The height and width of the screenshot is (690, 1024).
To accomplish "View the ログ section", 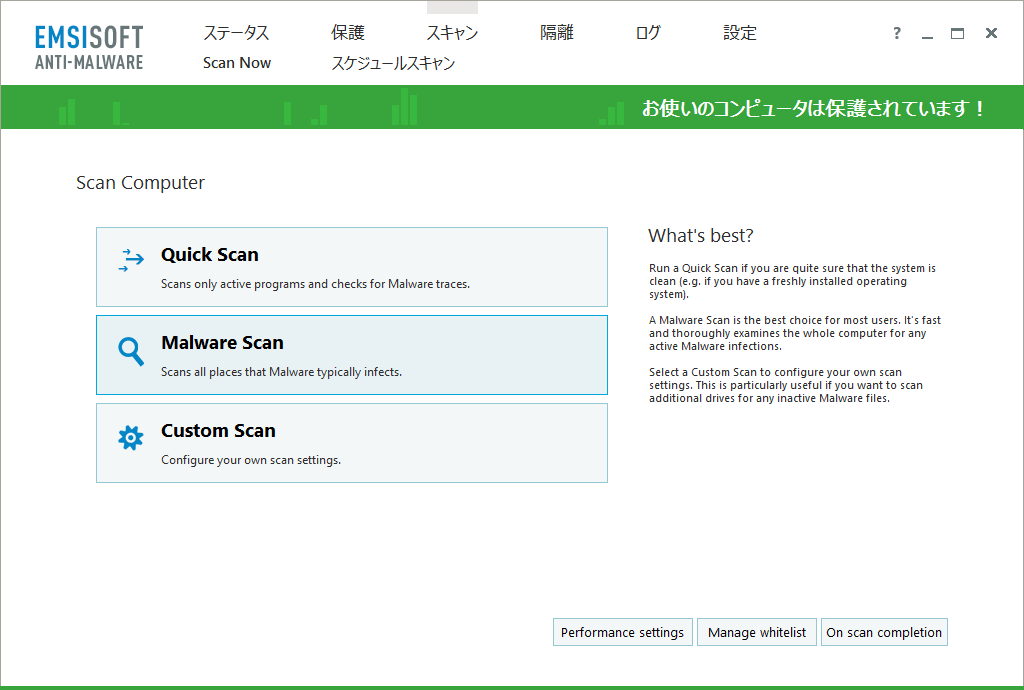I will [647, 32].
